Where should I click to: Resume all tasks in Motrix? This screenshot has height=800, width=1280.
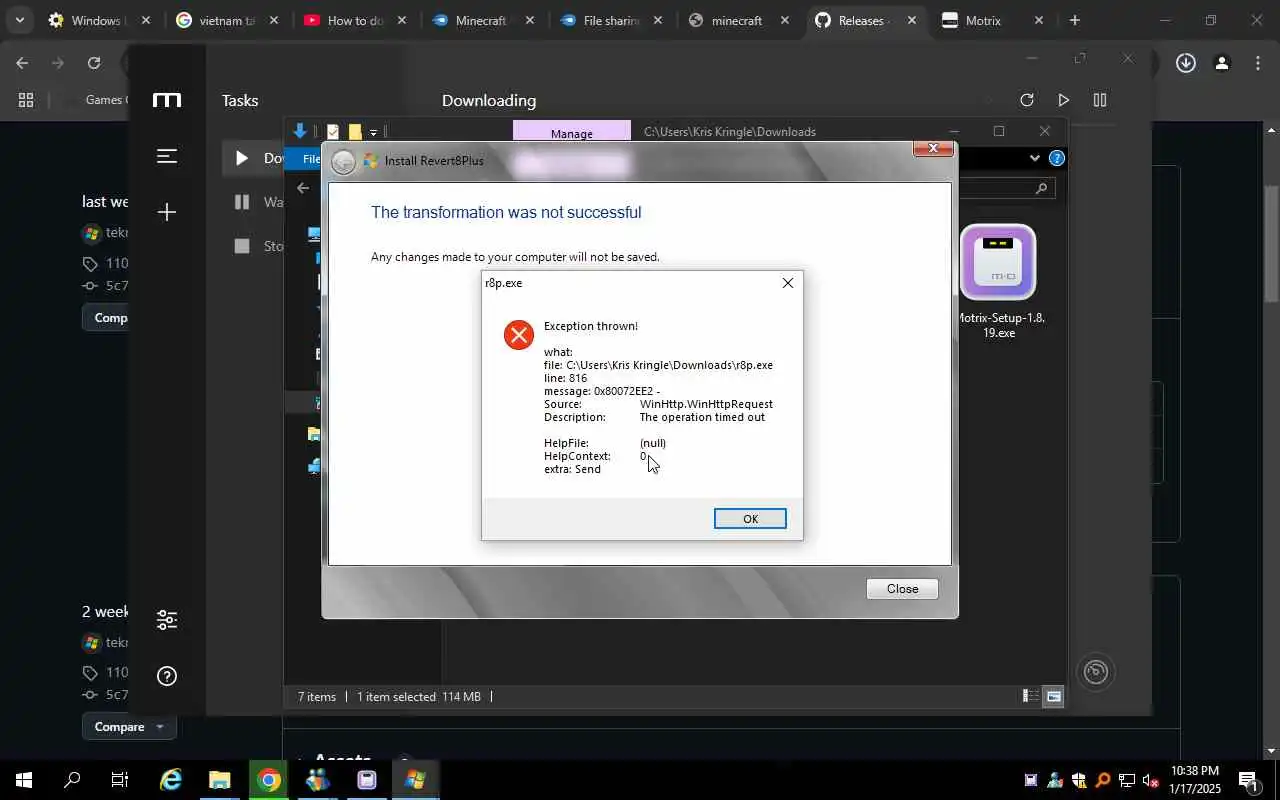pyautogui.click(x=1063, y=100)
